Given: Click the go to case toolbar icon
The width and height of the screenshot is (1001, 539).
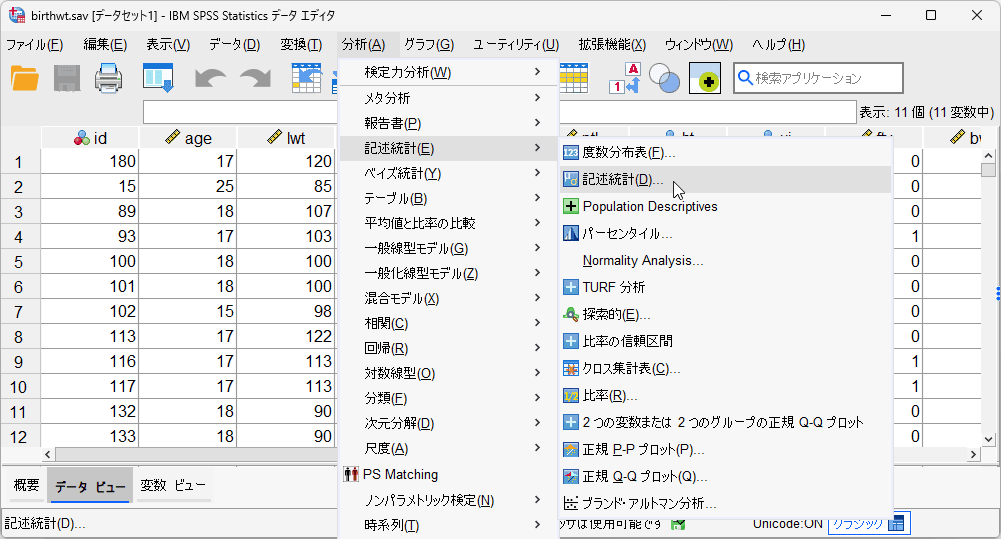Looking at the screenshot, I should (x=306, y=79).
